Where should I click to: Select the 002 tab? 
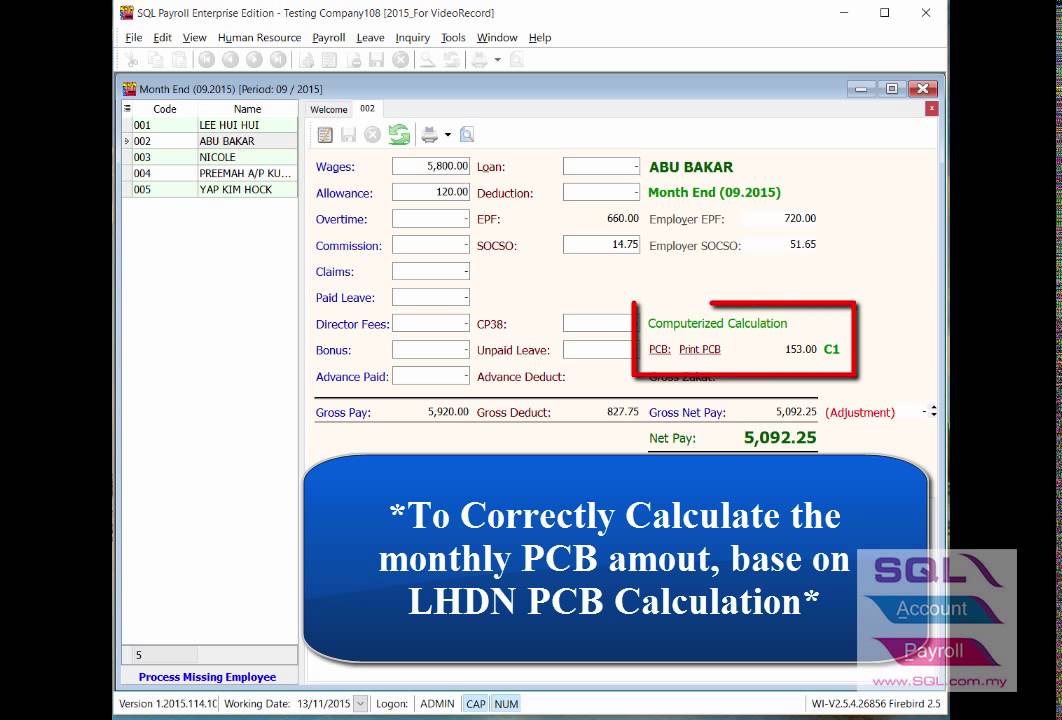click(368, 108)
